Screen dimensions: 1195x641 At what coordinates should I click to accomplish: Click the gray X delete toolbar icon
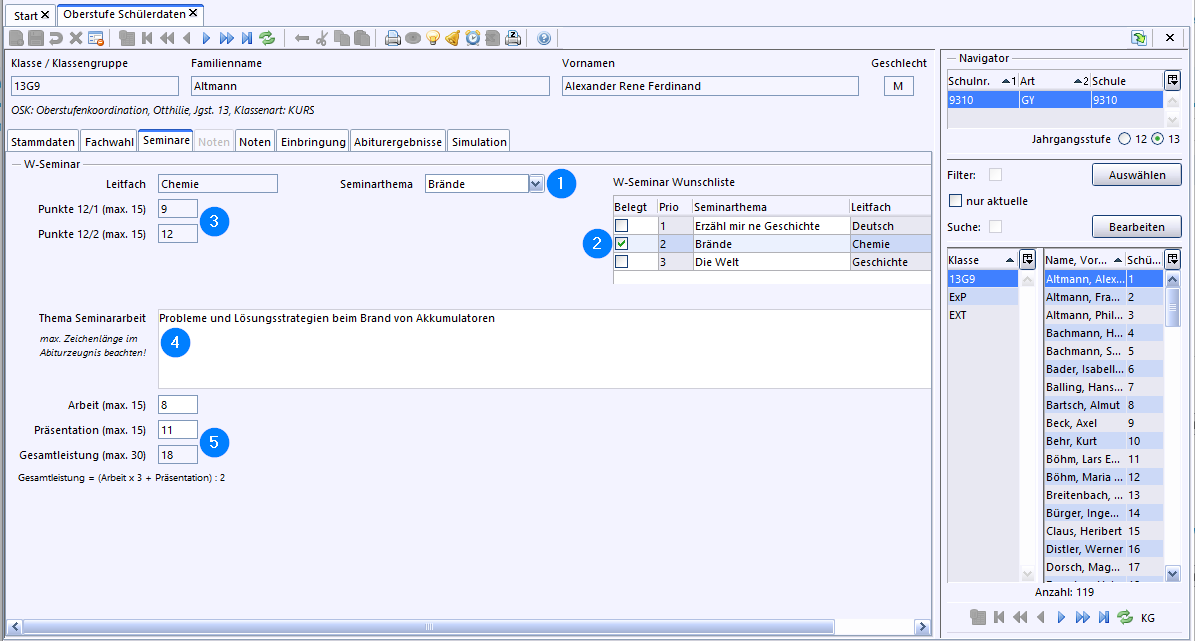[x=75, y=38]
